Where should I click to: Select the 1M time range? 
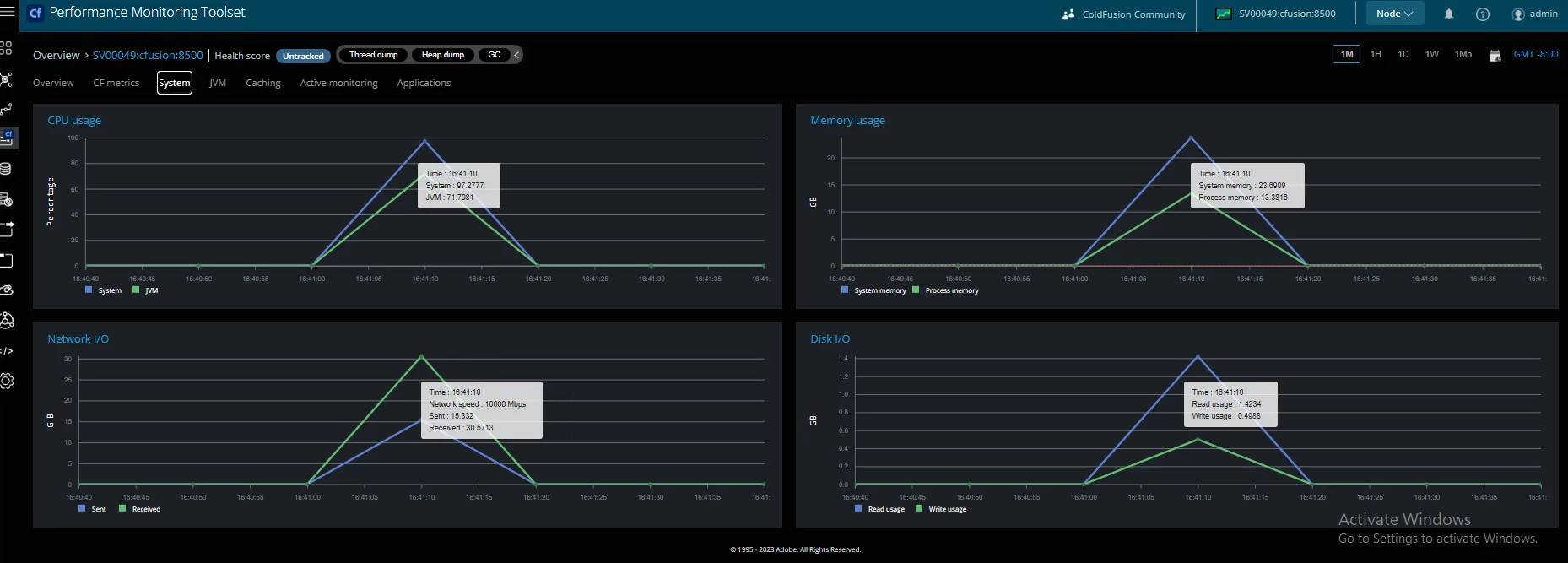click(x=1347, y=54)
